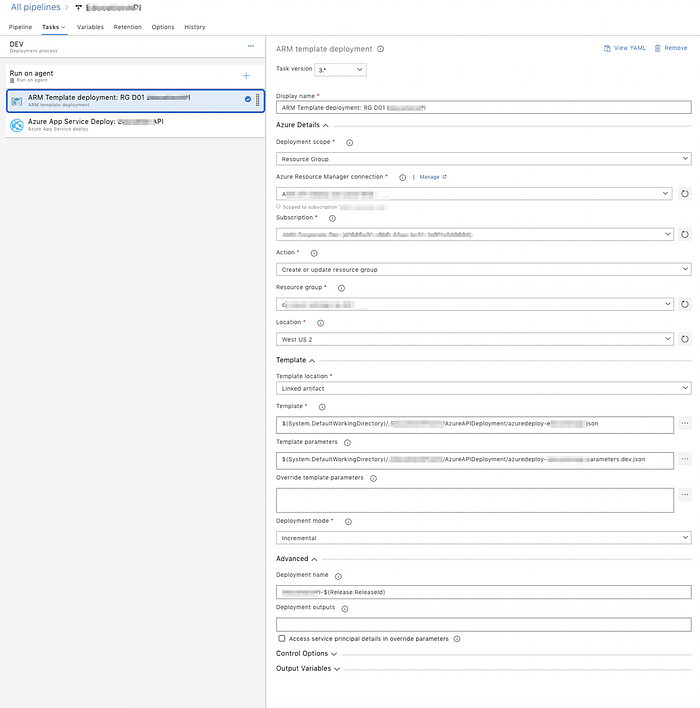Click the ARM template deployment info icon

(x=381, y=49)
